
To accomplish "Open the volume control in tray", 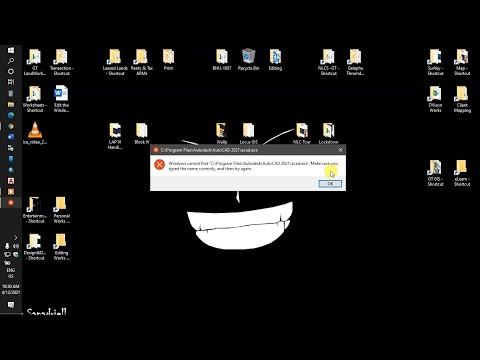I will click(15, 246).
